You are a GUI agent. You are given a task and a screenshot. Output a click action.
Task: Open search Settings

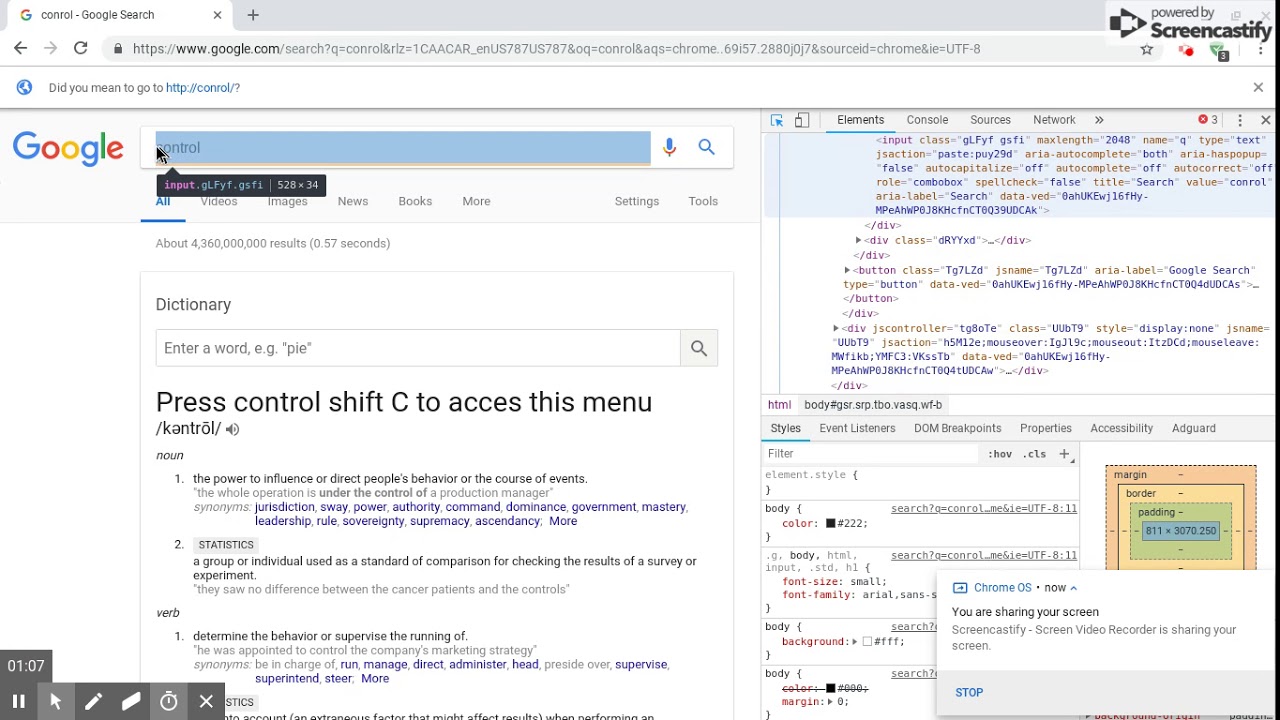click(637, 201)
